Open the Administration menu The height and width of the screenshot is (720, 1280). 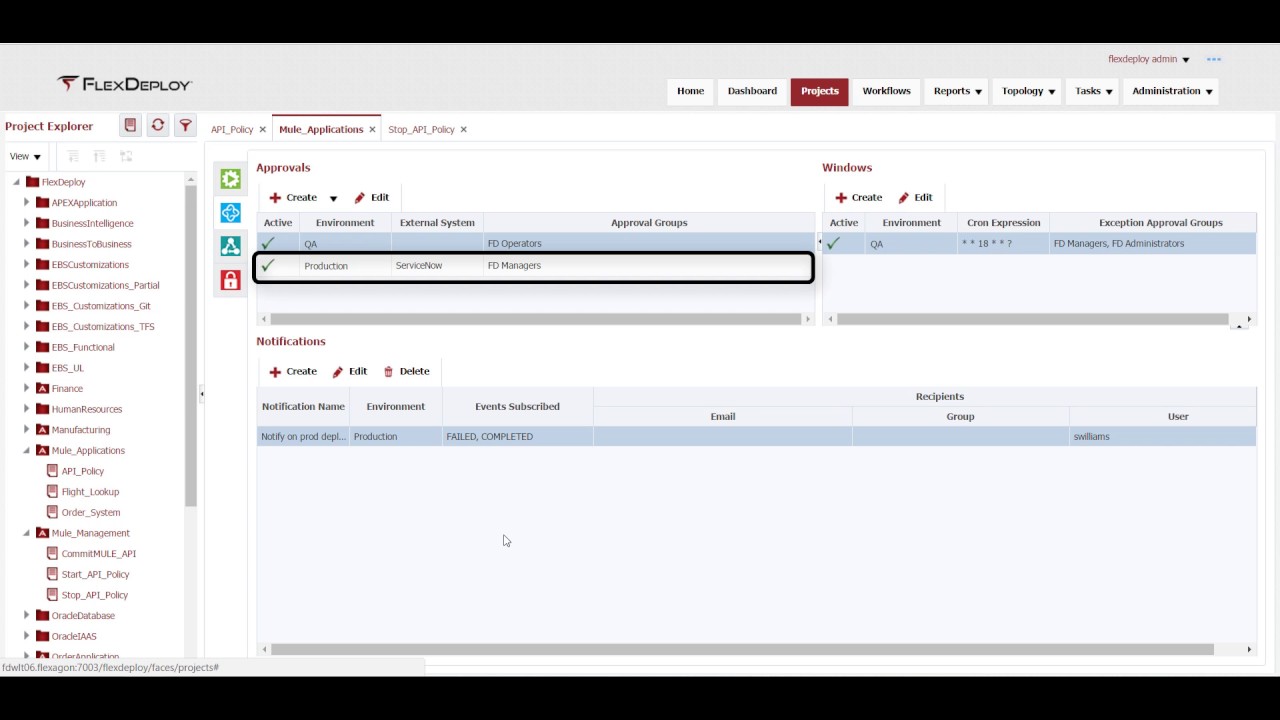pyautogui.click(x=1172, y=91)
